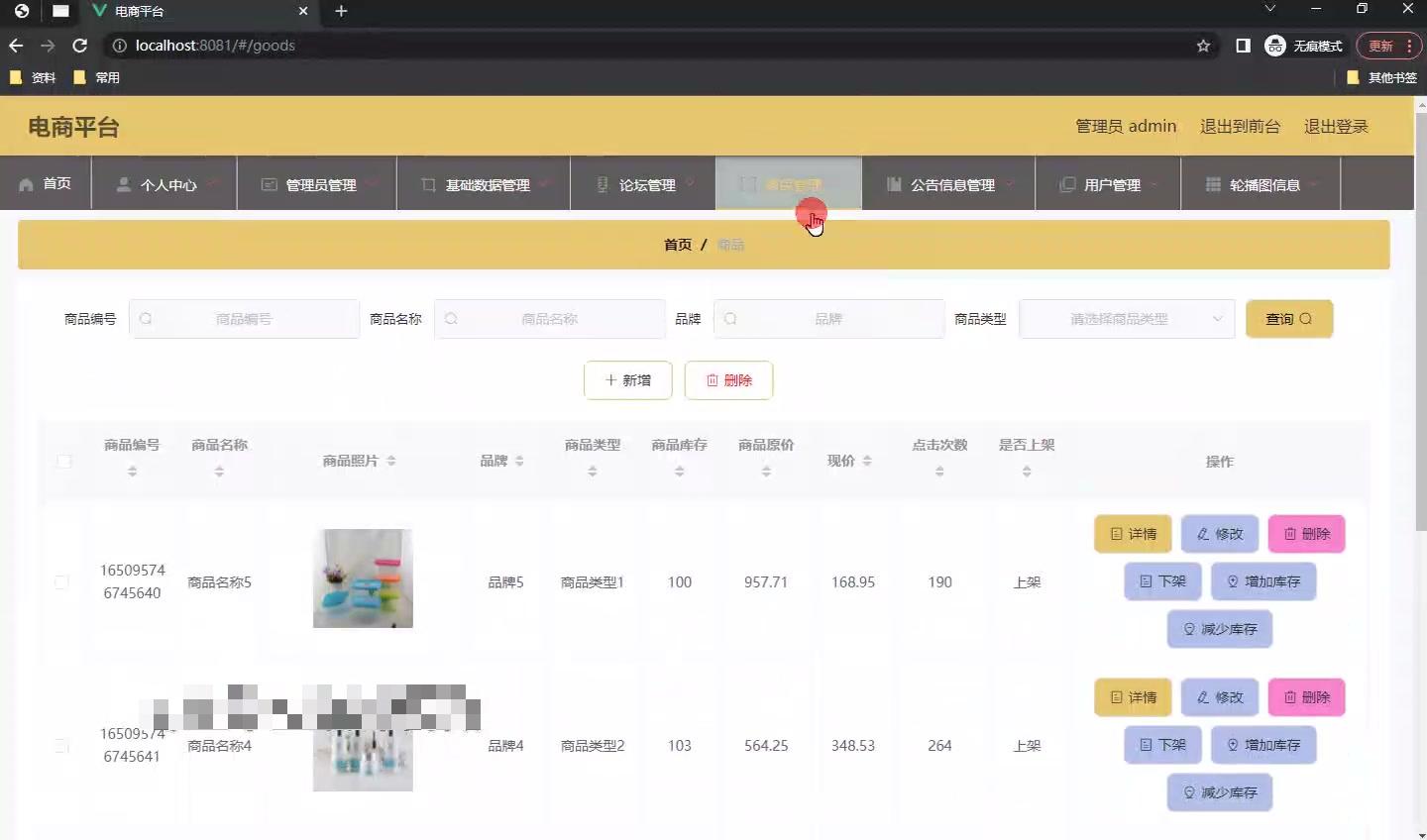Open the 商品类型 select dropdown
This screenshot has width=1427, height=840.
click(1127, 319)
